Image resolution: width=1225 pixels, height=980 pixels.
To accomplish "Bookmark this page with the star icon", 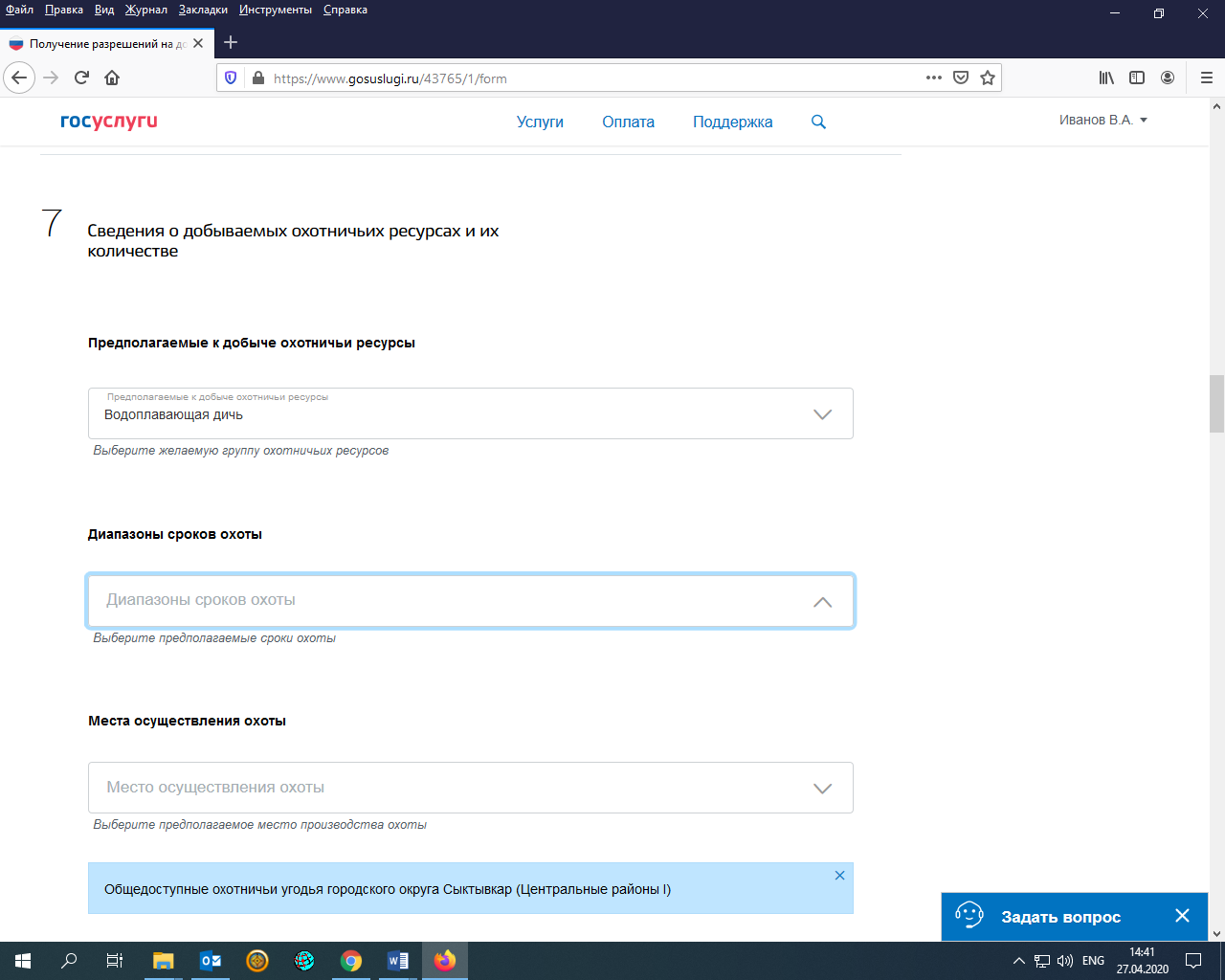I will [988, 78].
